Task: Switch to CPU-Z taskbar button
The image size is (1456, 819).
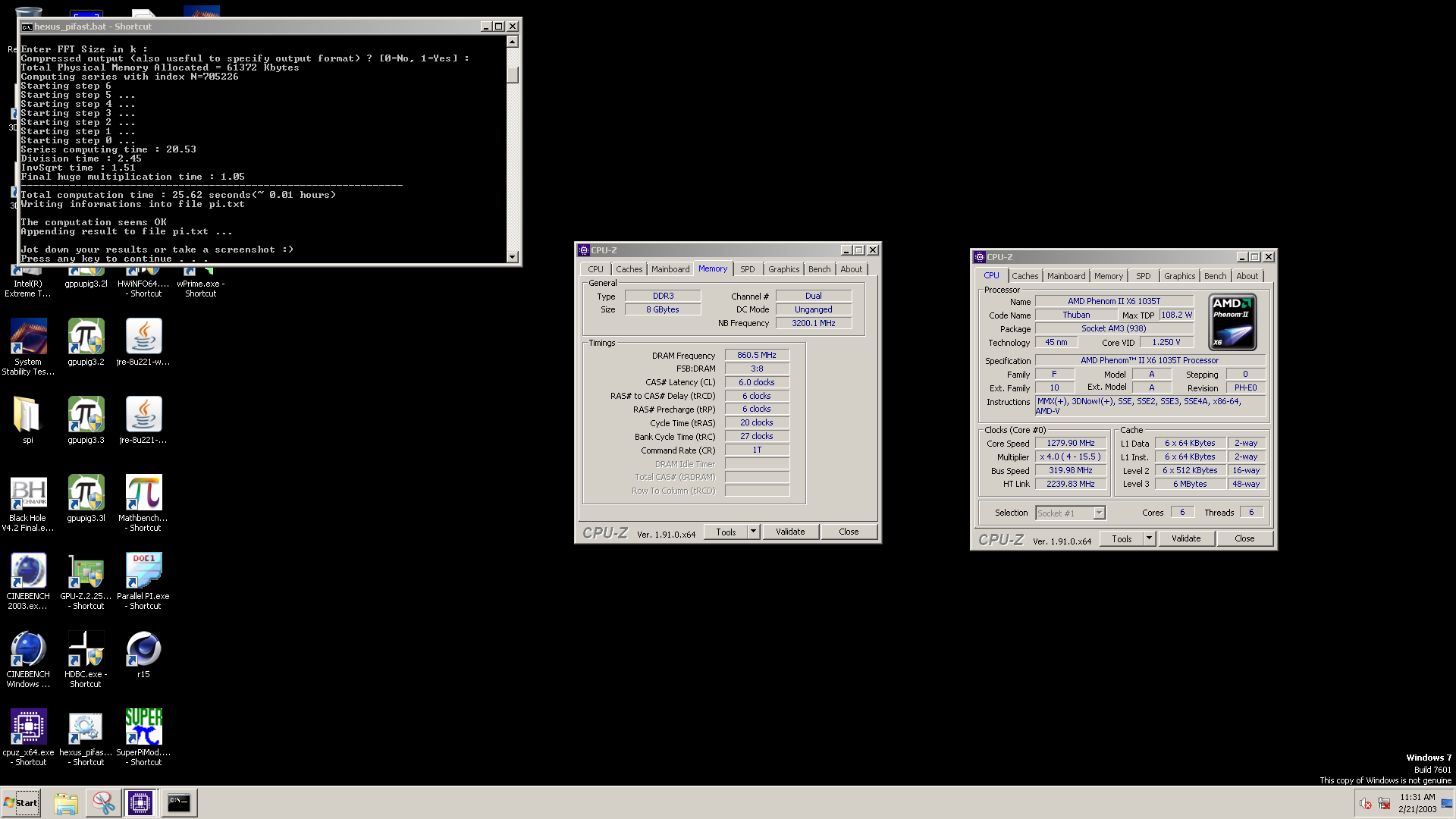Action: [x=140, y=803]
